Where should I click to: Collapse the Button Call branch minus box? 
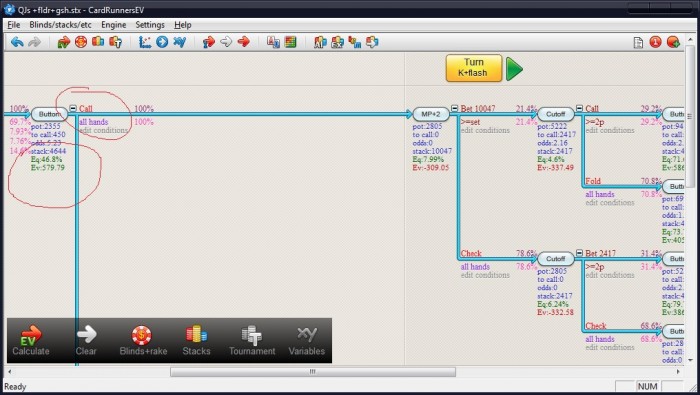73,108
